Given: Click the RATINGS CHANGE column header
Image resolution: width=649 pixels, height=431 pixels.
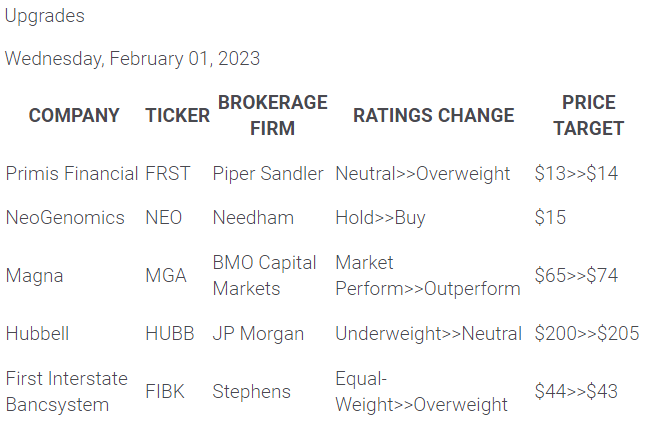Looking at the screenshot, I should (x=433, y=115).
